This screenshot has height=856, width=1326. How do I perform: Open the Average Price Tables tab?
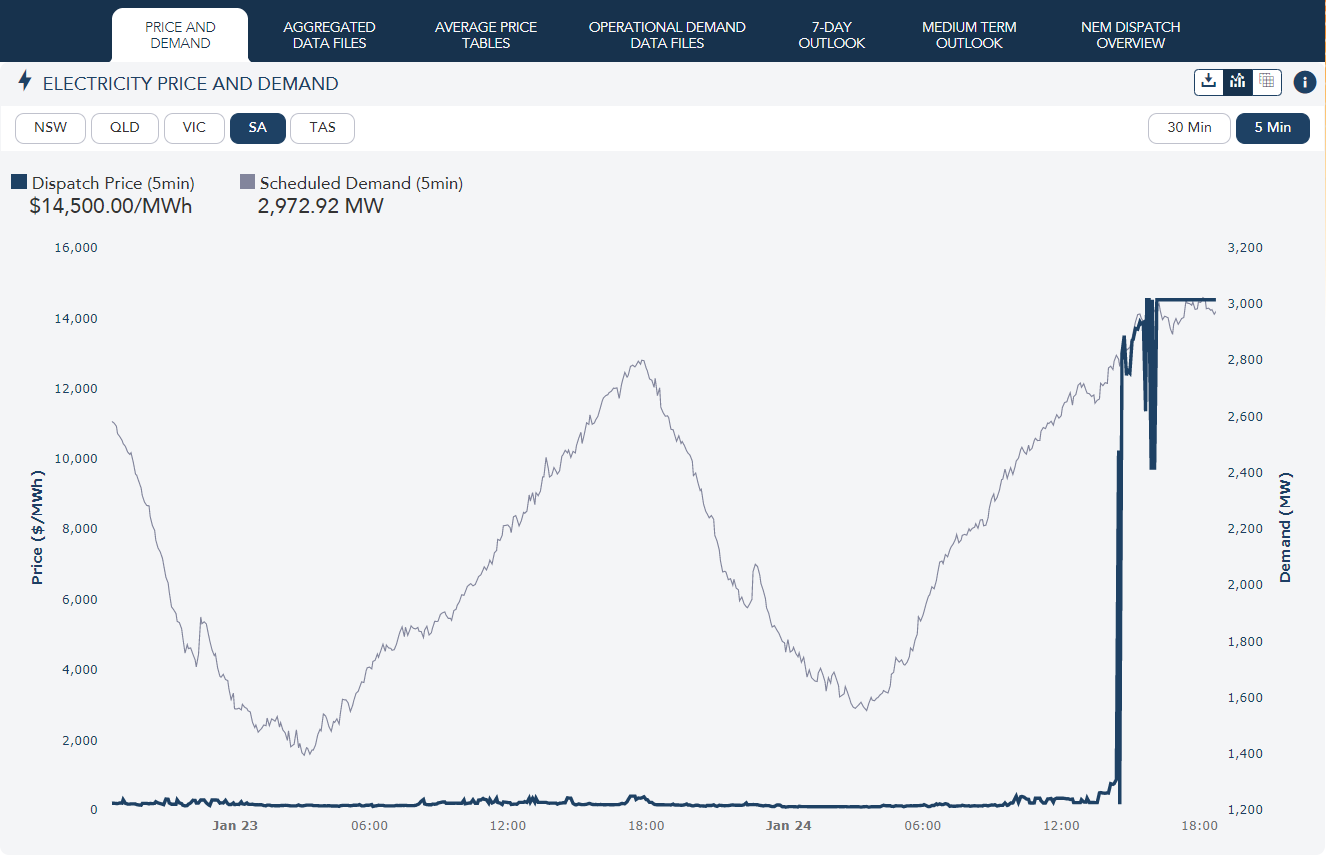pyautogui.click(x=486, y=35)
